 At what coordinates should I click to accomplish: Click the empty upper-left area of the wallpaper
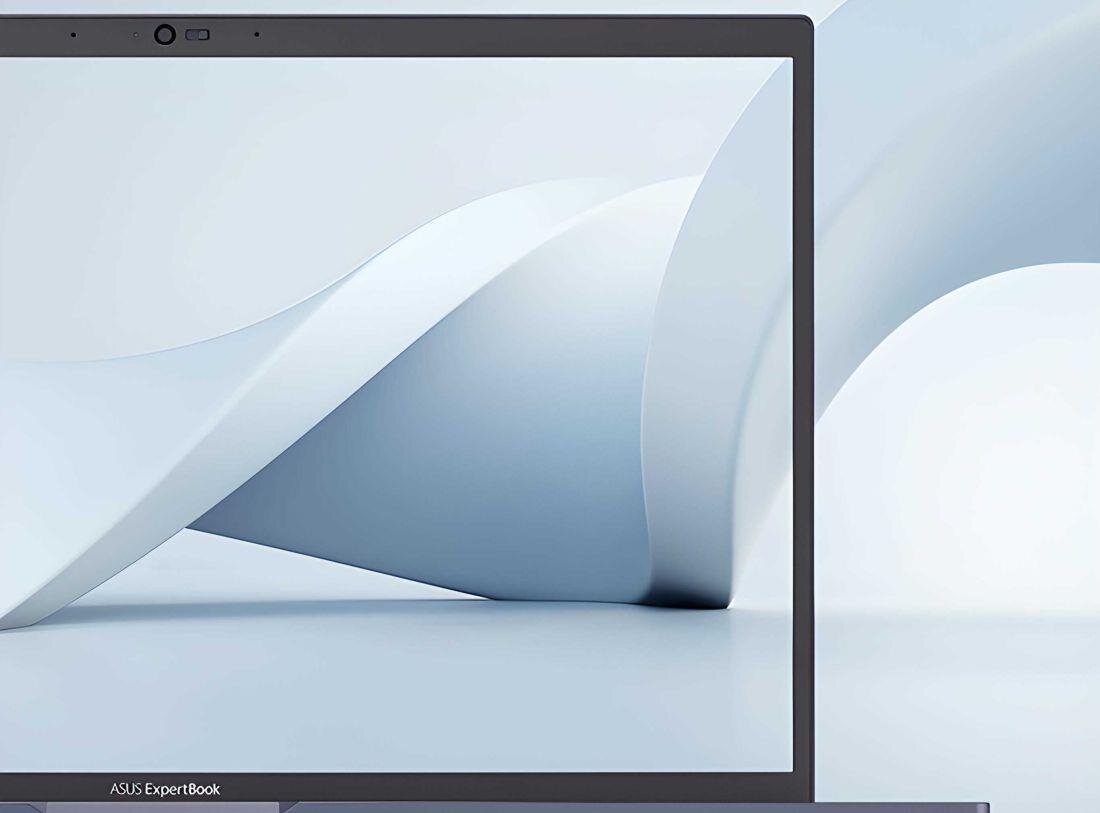(150, 150)
